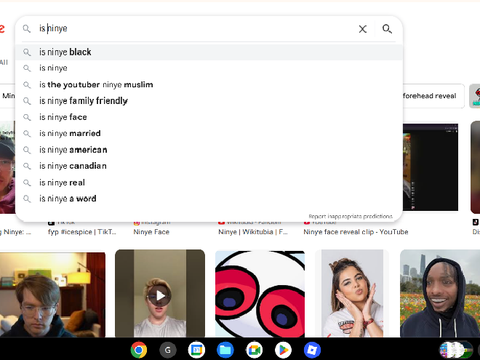Choose 'is ninye real' suggestion
The image size is (480, 360).
(x=209, y=183)
